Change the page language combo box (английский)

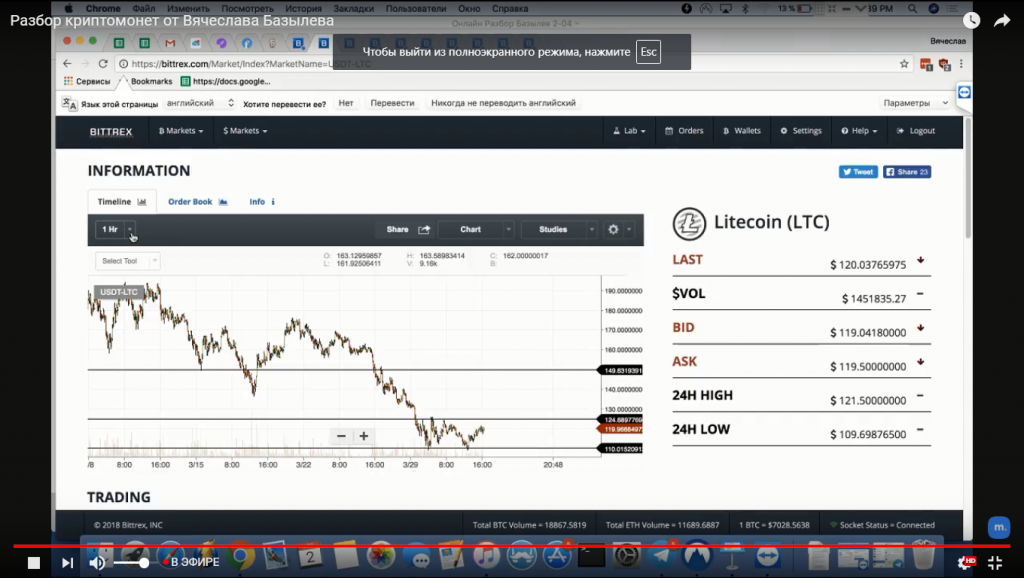pyautogui.click(x=200, y=103)
